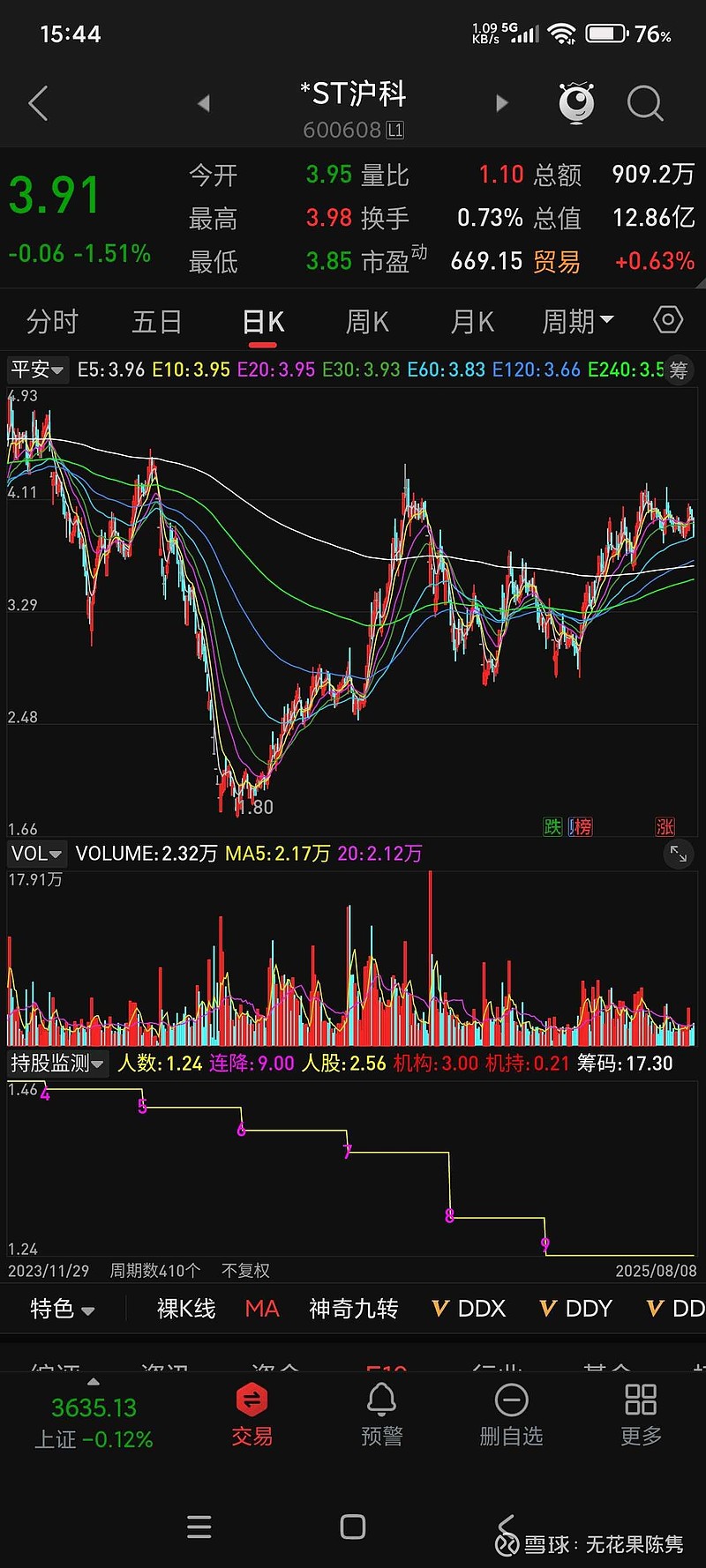This screenshot has width=706, height=1568.
Task: Tap the 1.80 low price label
Action: click(x=256, y=807)
